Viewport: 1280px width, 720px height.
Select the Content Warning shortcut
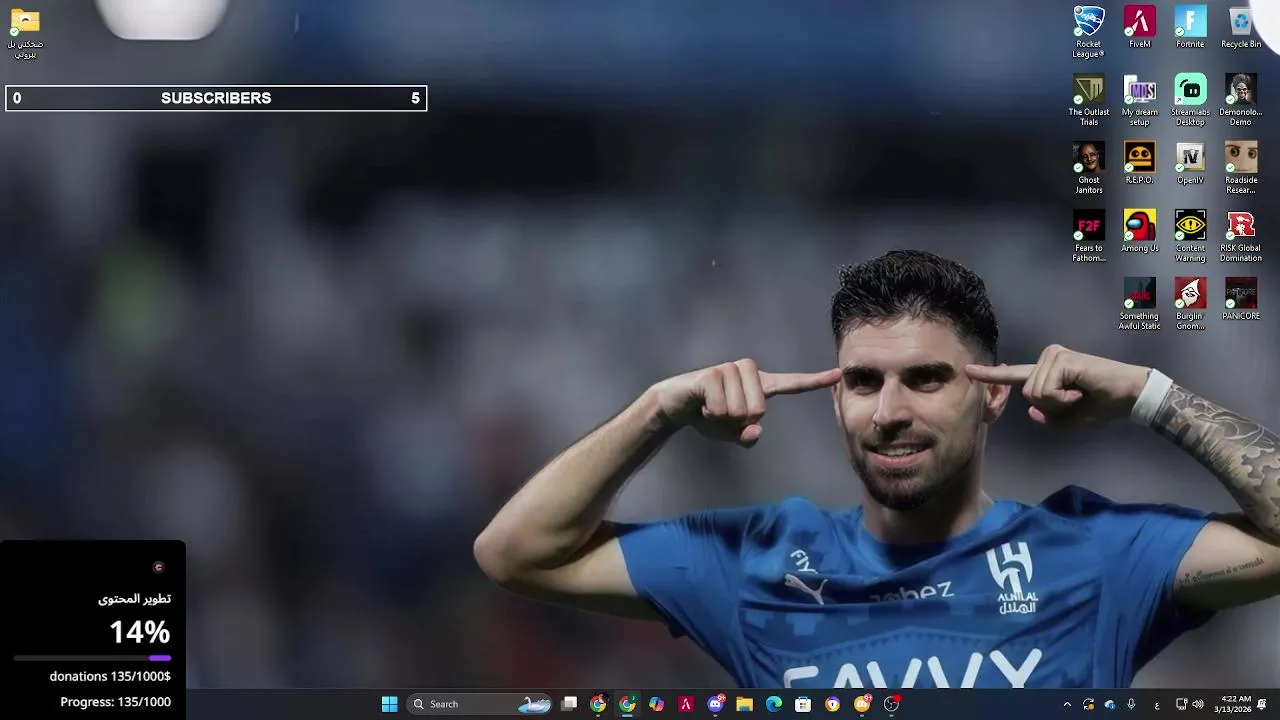click(1190, 236)
